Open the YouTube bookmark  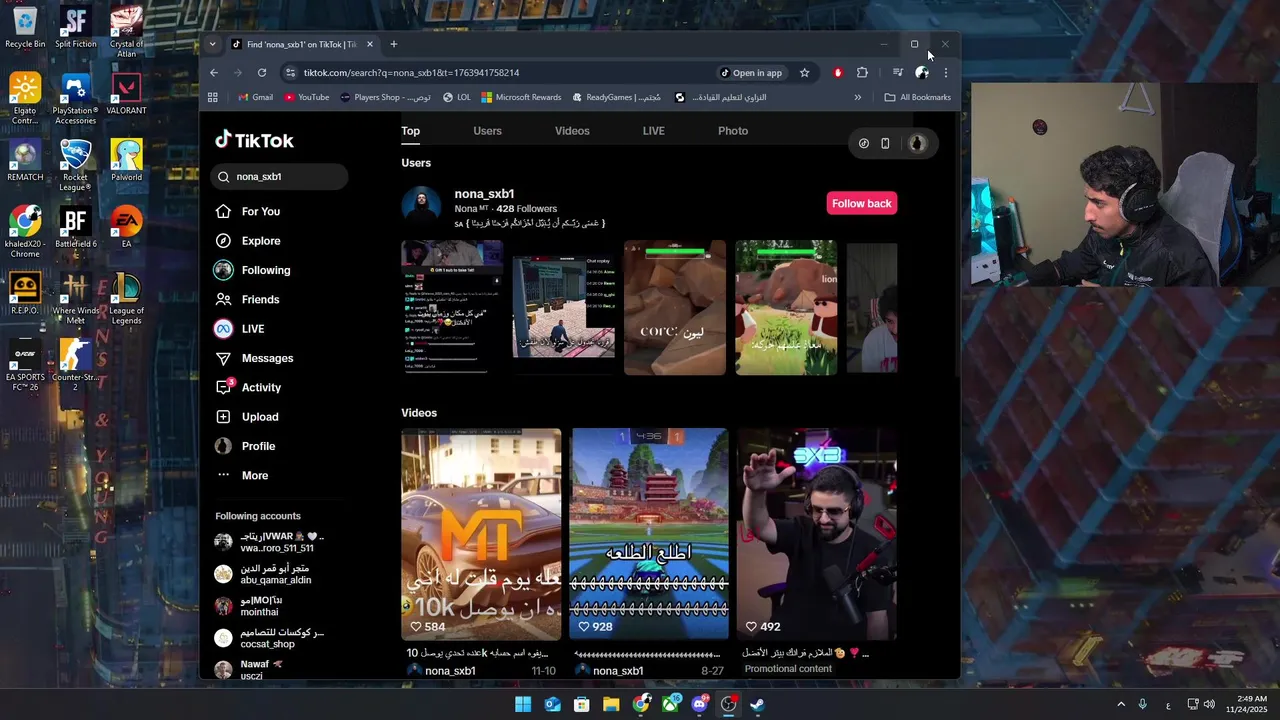tap(306, 98)
